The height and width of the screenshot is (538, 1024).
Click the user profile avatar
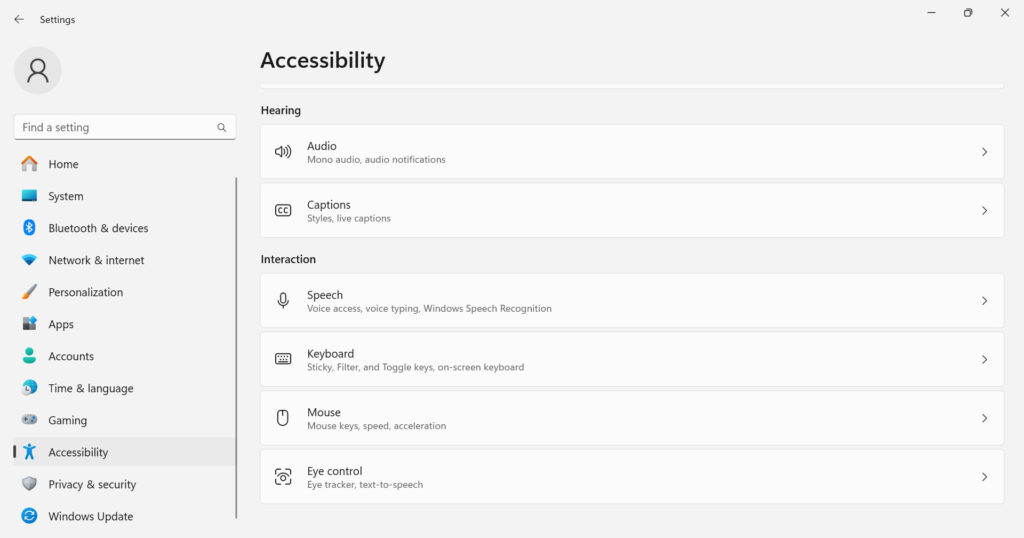pos(38,70)
